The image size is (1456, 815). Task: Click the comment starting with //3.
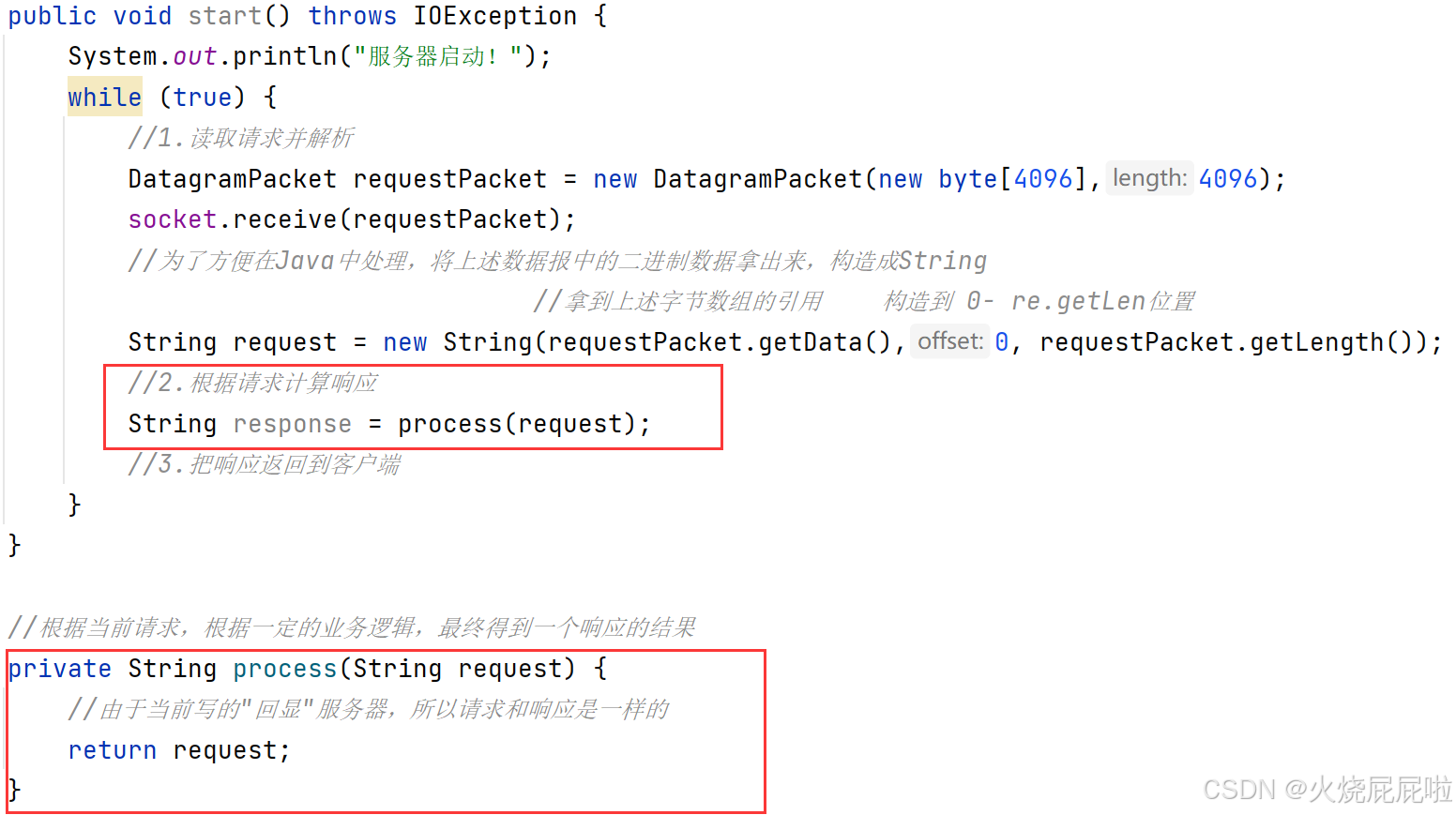(x=265, y=464)
